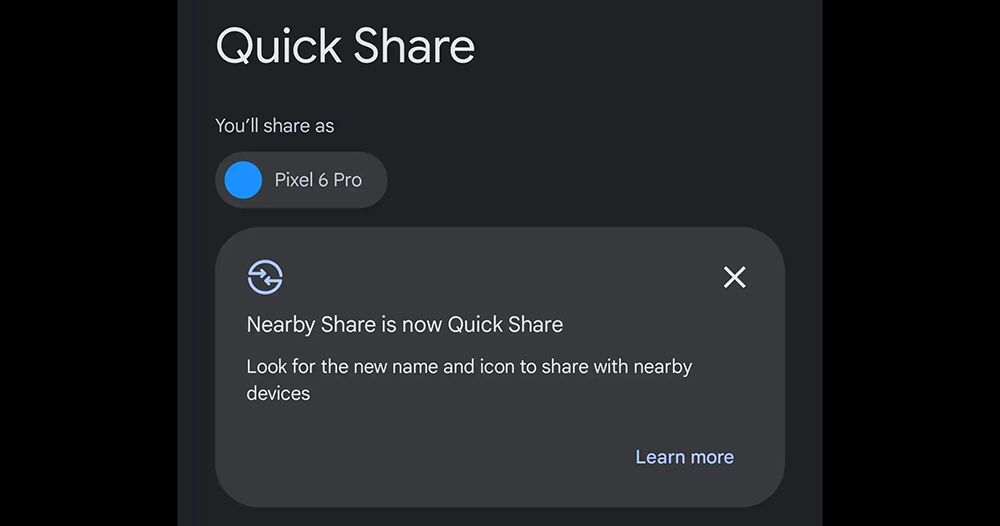Screen dimensions: 1000x526
Task: Open the Learn more link
Action: [x=684, y=457]
